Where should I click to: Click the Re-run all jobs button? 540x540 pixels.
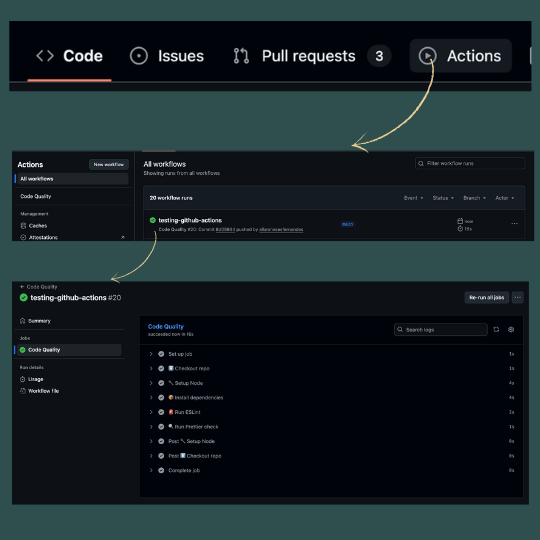(x=487, y=297)
